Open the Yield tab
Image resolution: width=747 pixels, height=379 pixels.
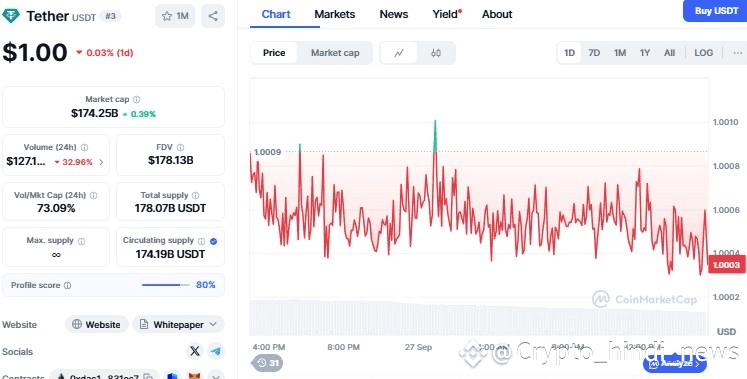tap(447, 14)
